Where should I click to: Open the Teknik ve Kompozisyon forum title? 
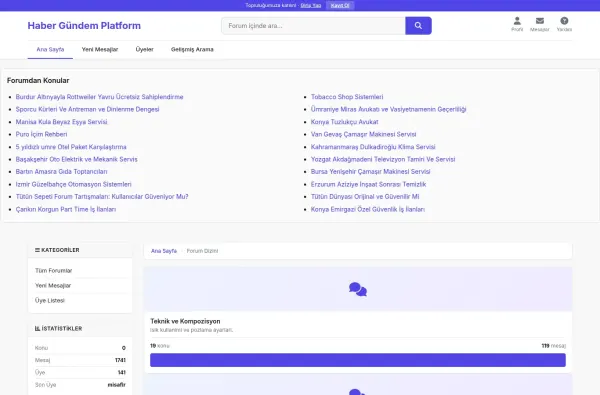185,321
